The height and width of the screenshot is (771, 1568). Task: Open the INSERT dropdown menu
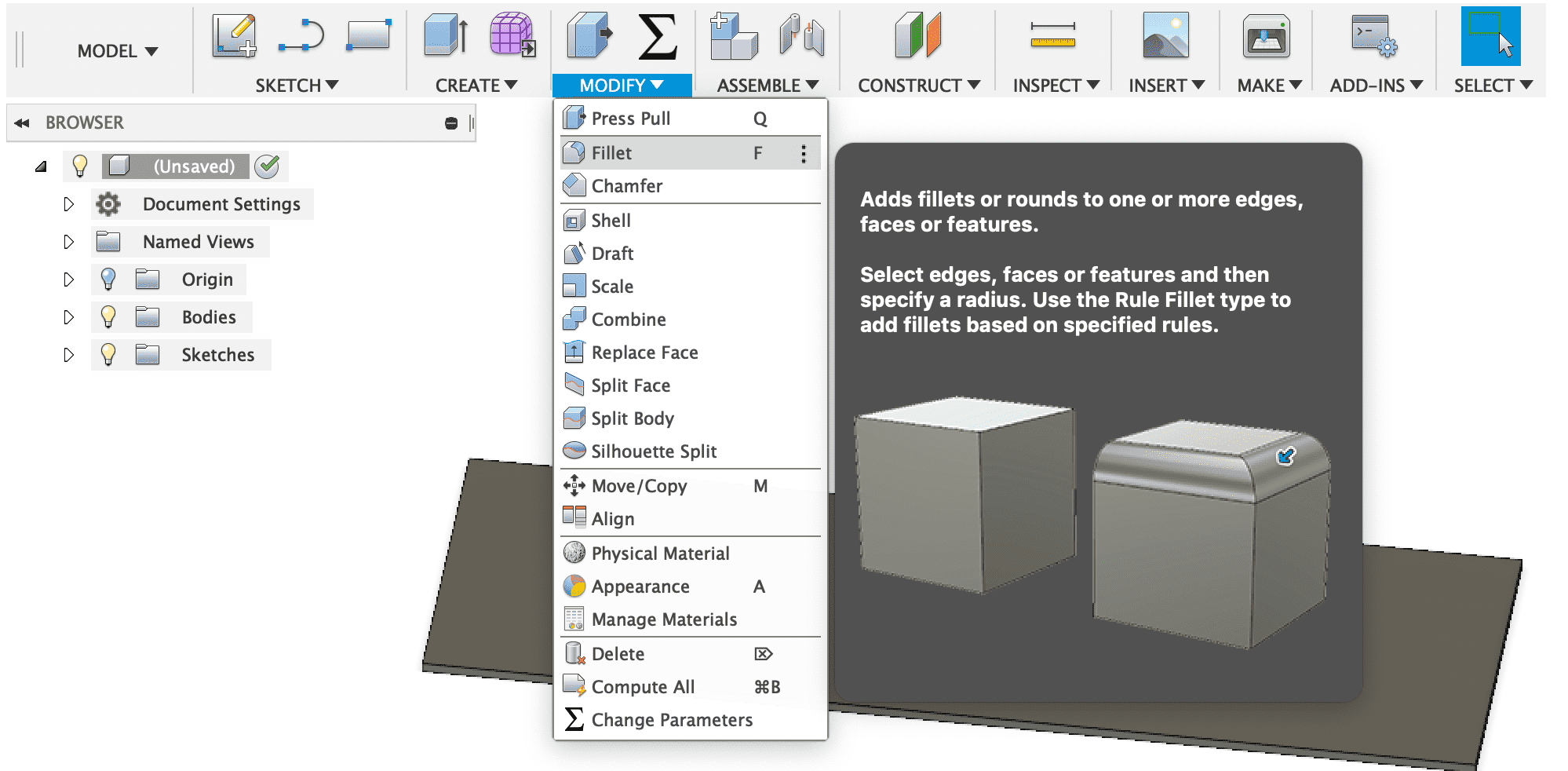point(1166,85)
